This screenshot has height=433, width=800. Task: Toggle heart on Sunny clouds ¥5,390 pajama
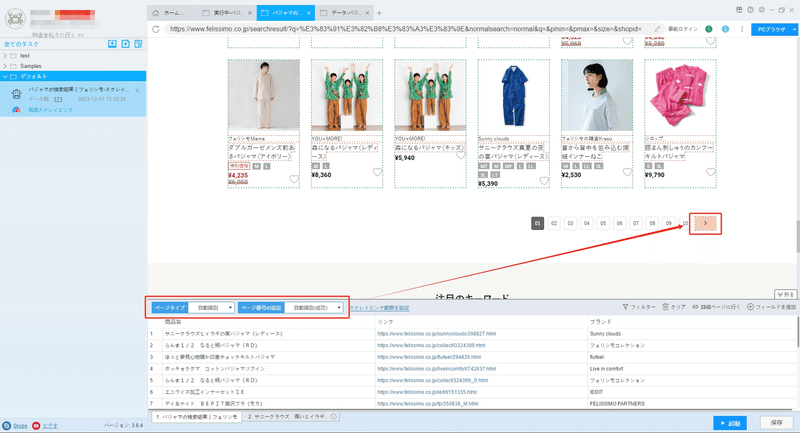544,181
